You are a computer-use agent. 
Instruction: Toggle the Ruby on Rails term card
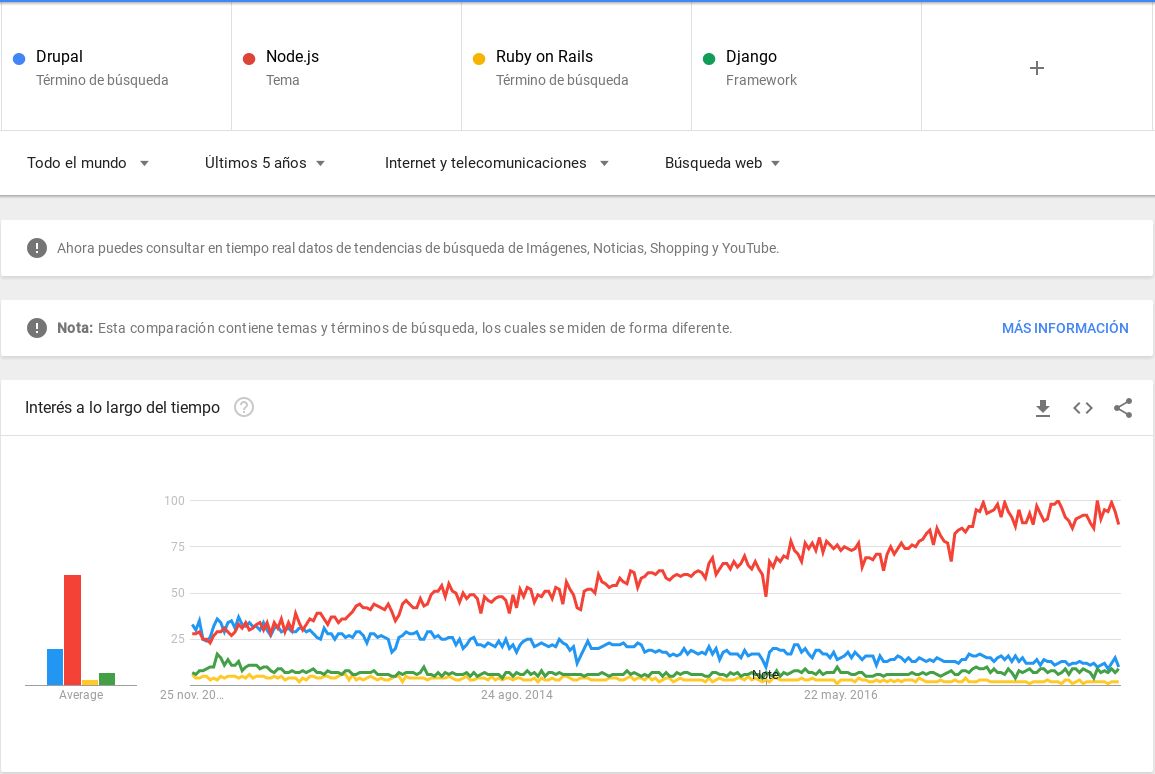pos(575,66)
